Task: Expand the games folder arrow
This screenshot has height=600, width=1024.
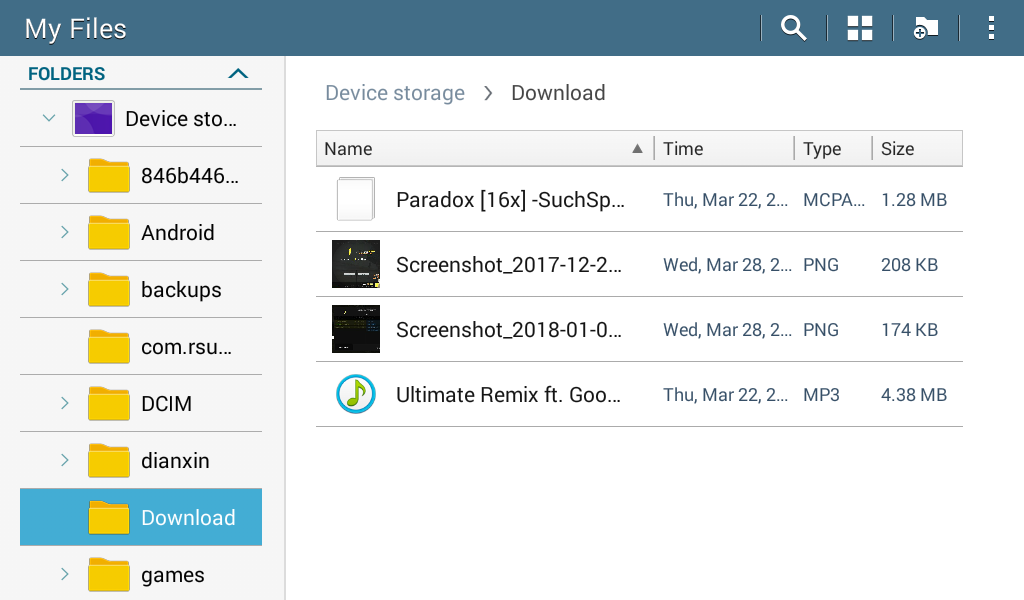Action: (x=65, y=574)
